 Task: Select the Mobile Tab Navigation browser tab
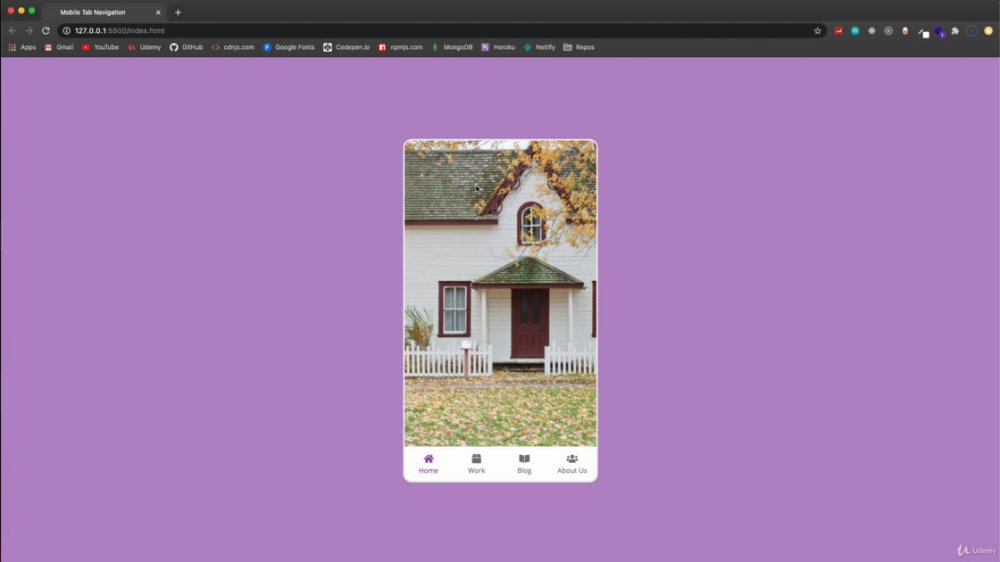(102, 12)
